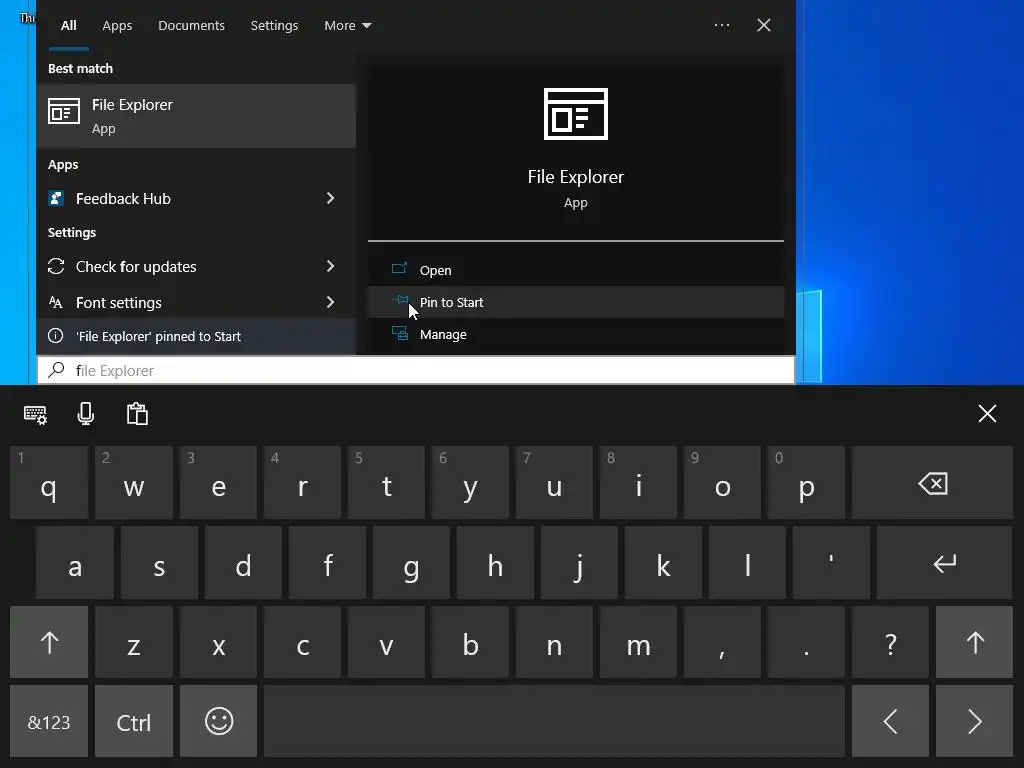Viewport: 1024px width, 768px height.
Task: Tap the left Shift key
Action: click(49, 643)
